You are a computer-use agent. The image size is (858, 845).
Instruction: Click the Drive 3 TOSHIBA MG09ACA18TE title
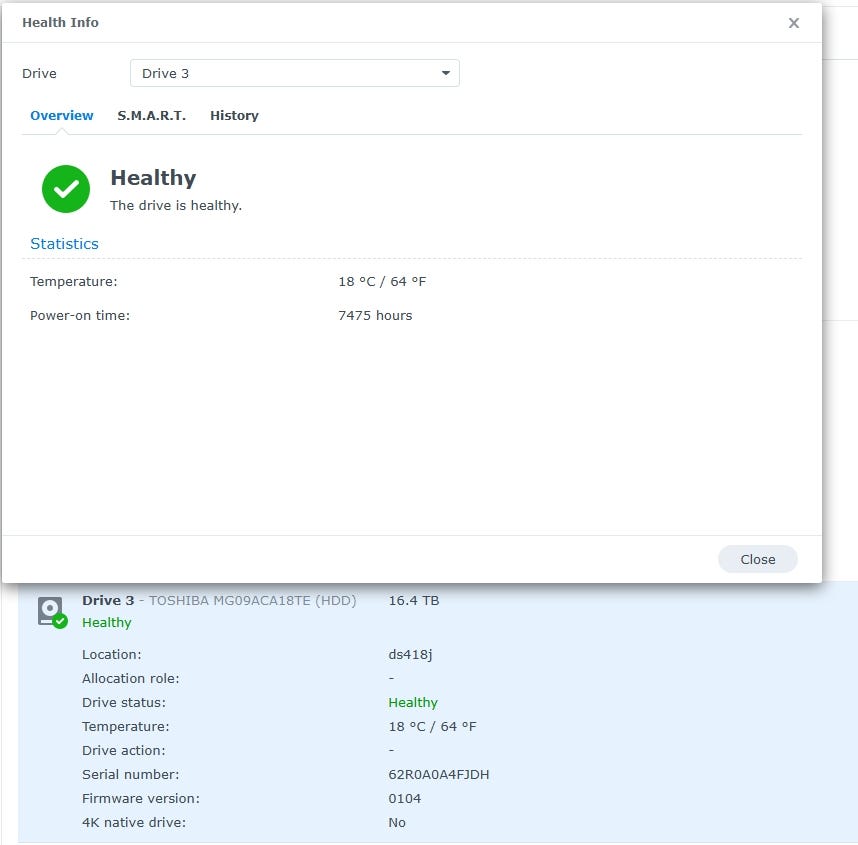[219, 600]
